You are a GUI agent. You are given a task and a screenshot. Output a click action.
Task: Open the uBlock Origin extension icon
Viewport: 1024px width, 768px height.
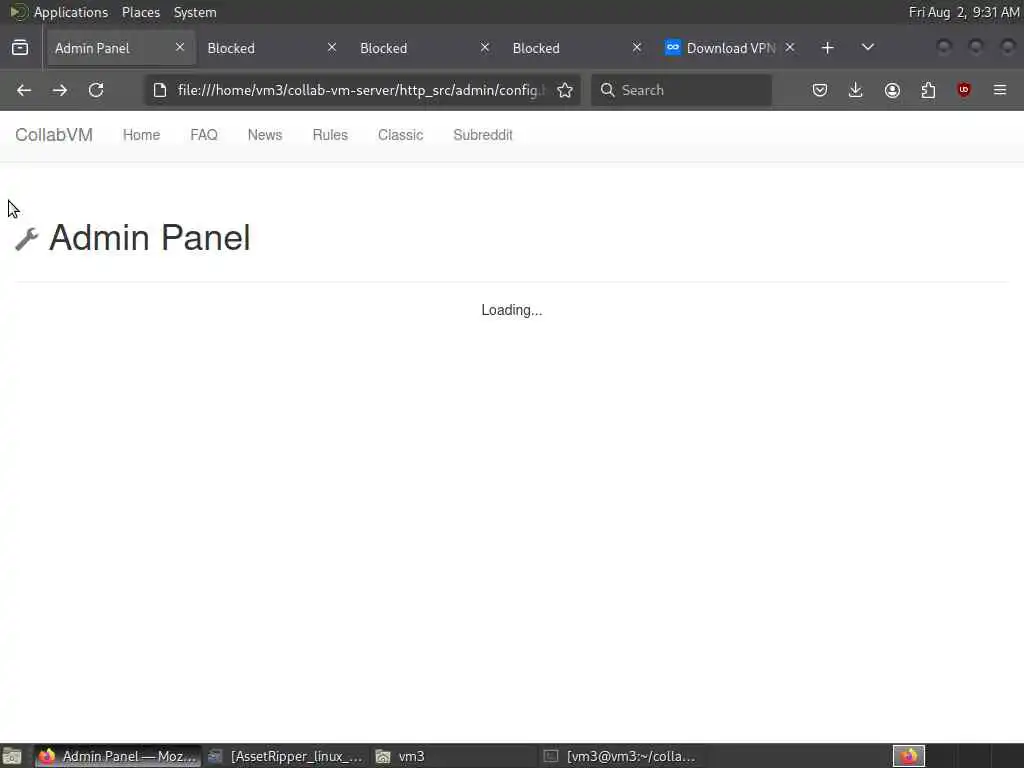pyautogui.click(x=964, y=90)
